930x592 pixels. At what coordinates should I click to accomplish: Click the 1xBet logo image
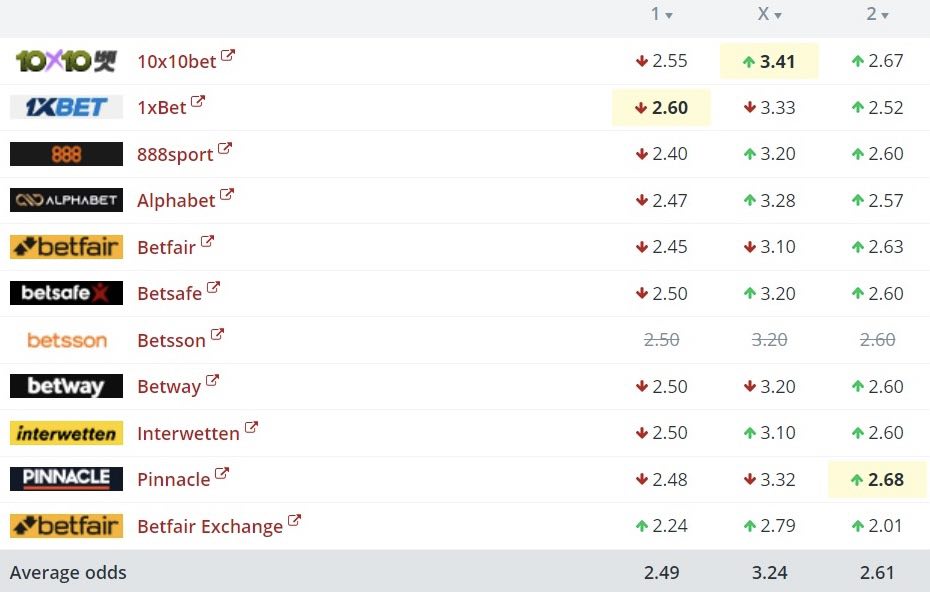tap(66, 107)
